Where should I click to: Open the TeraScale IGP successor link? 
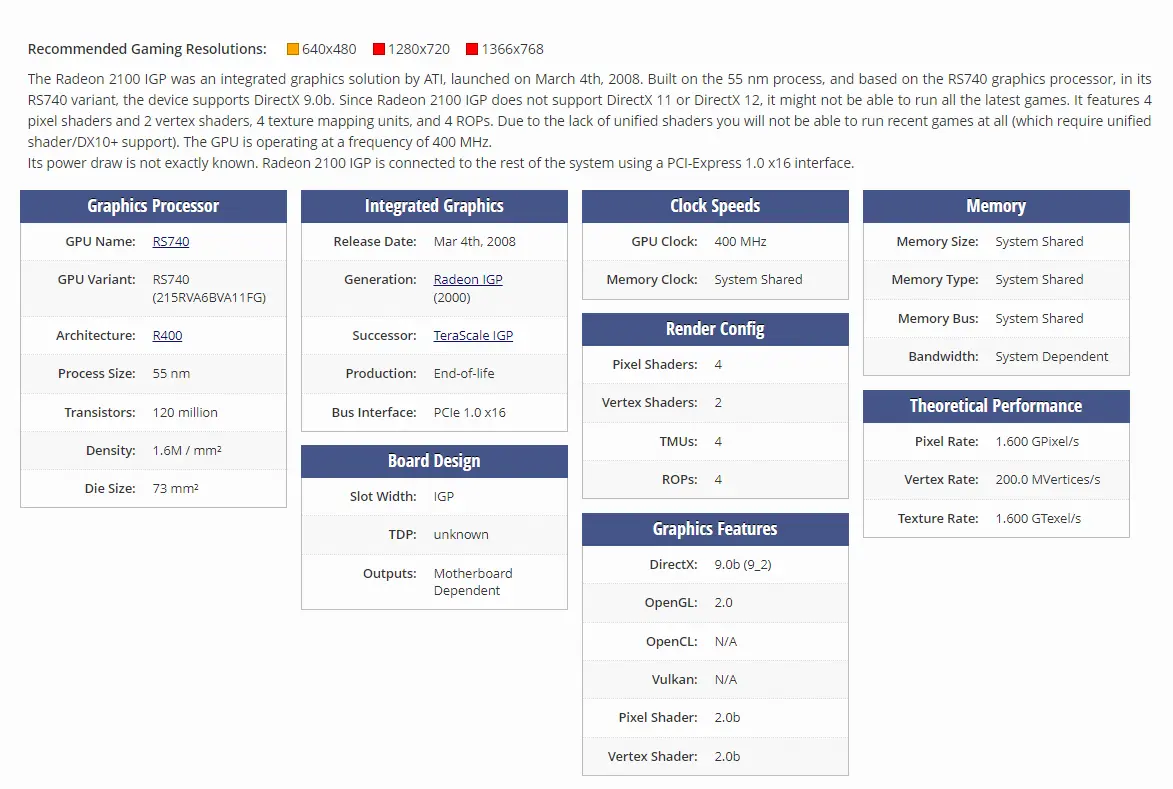(473, 336)
